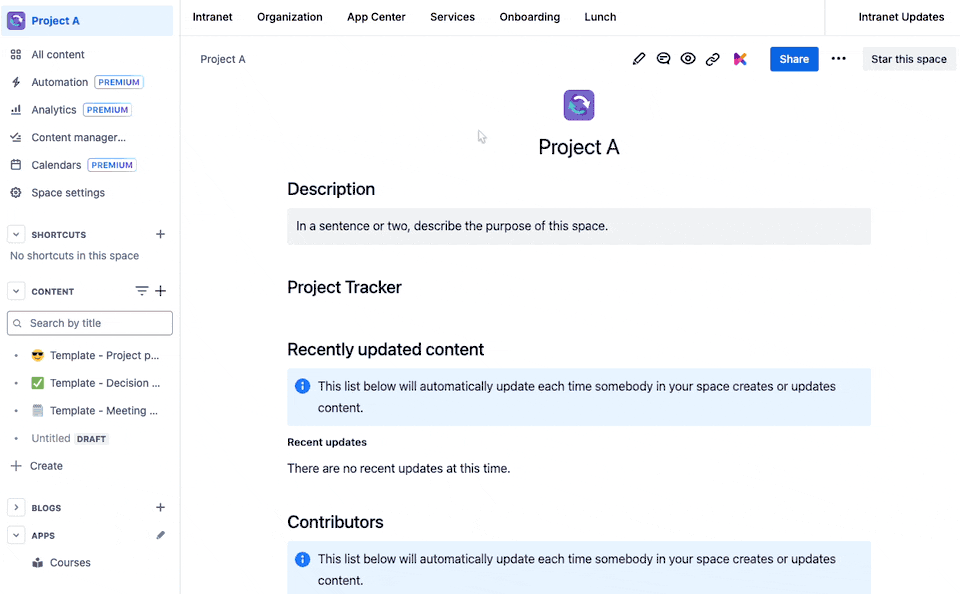Click the blue Share button
Screen dimensions: 960x594
click(x=794, y=59)
